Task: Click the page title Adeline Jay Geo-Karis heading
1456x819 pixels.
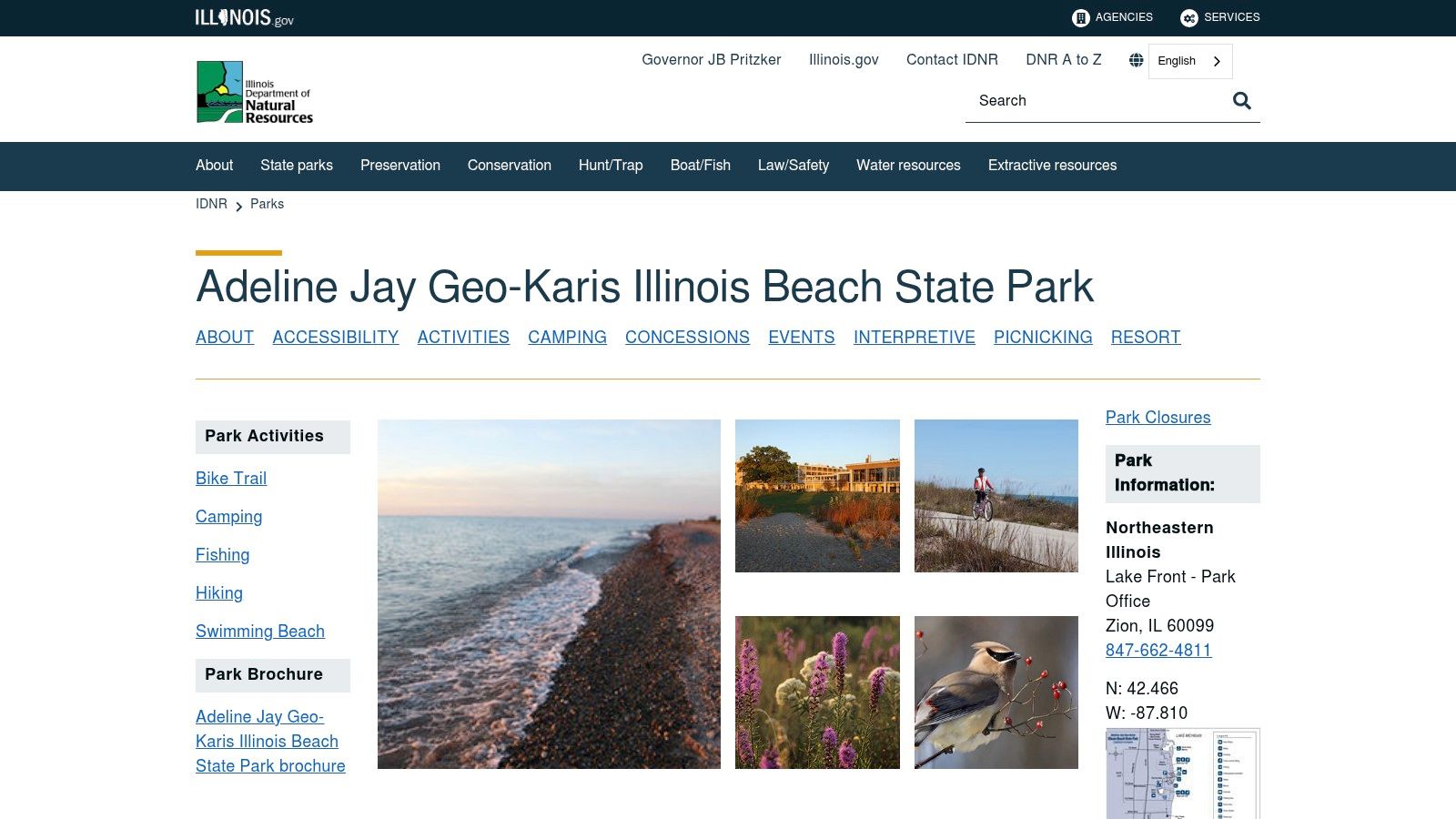Action: point(644,288)
